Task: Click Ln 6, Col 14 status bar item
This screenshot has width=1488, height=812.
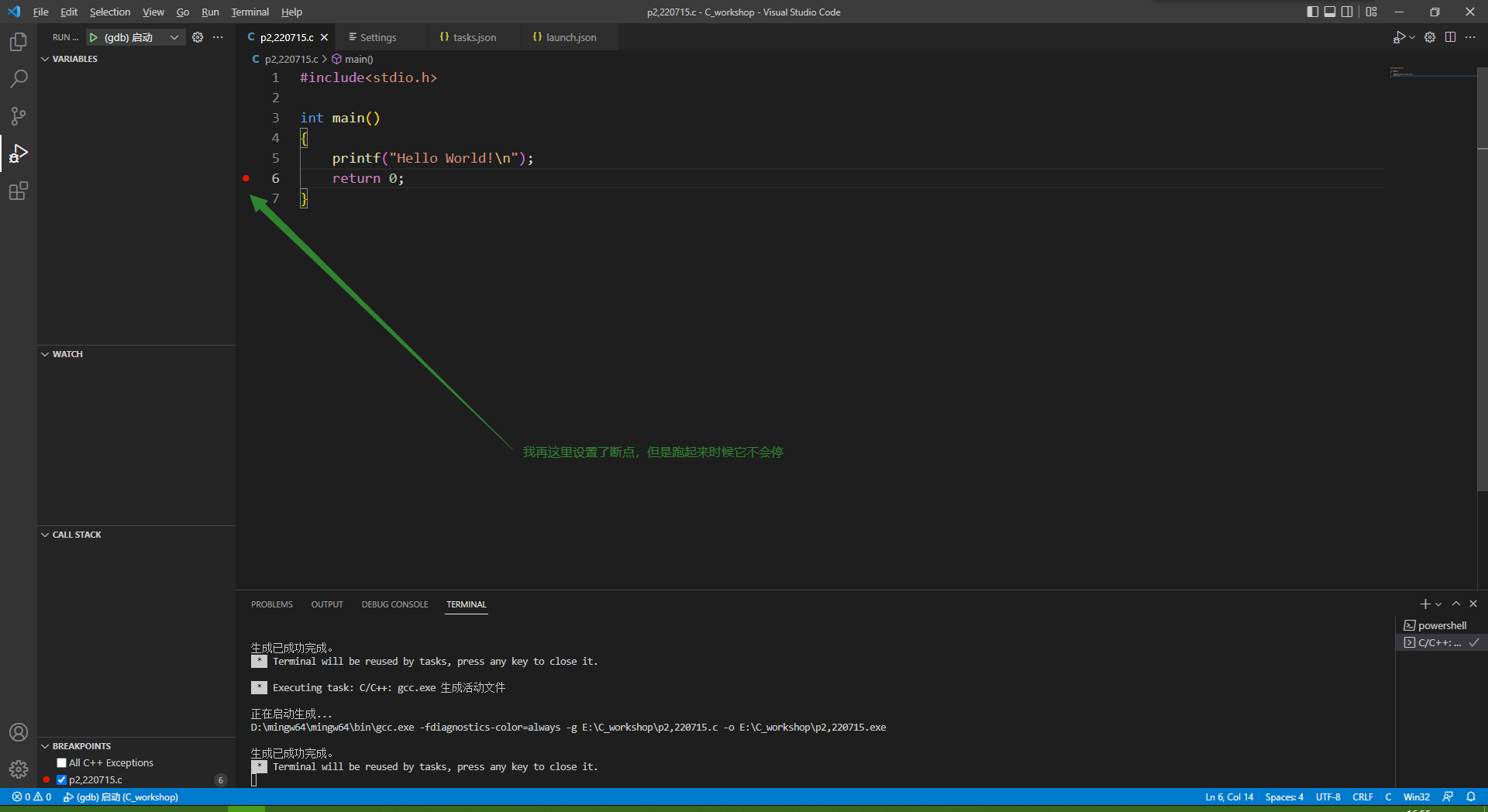Action: click(1229, 797)
